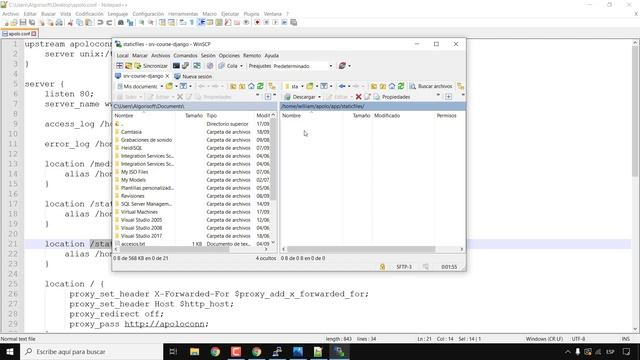Viewport: 640px width, 360px height.
Task: Sort the remote panel by Permisos column
Action: click(x=446, y=116)
